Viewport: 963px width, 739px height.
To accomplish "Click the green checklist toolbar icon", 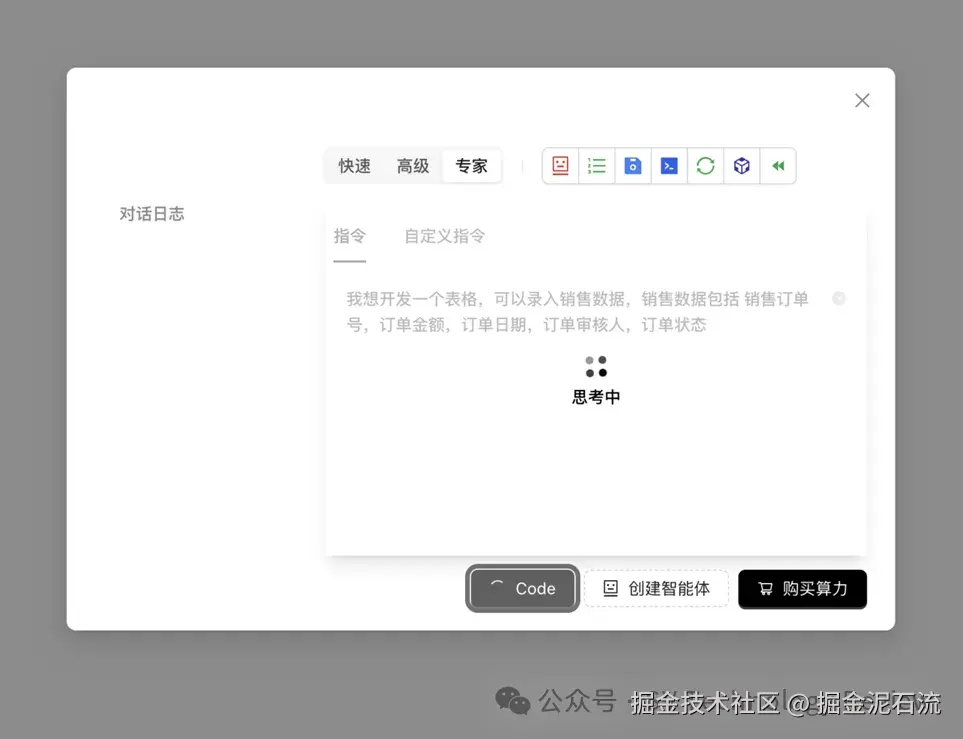I will pos(596,166).
